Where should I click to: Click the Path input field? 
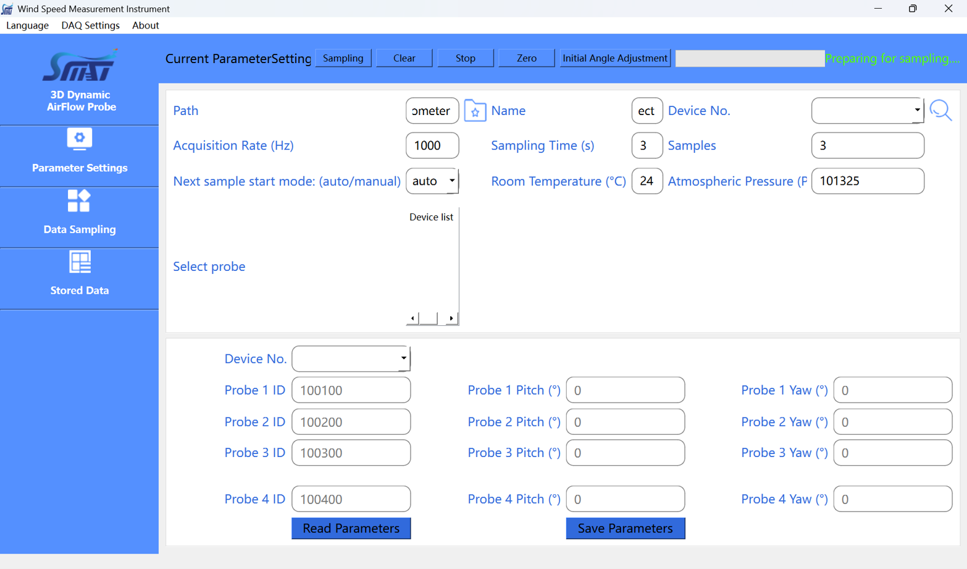[x=432, y=110]
